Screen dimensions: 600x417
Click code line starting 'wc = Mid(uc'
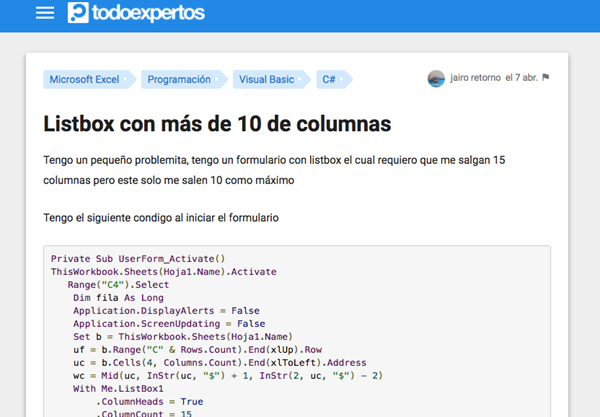(228, 376)
